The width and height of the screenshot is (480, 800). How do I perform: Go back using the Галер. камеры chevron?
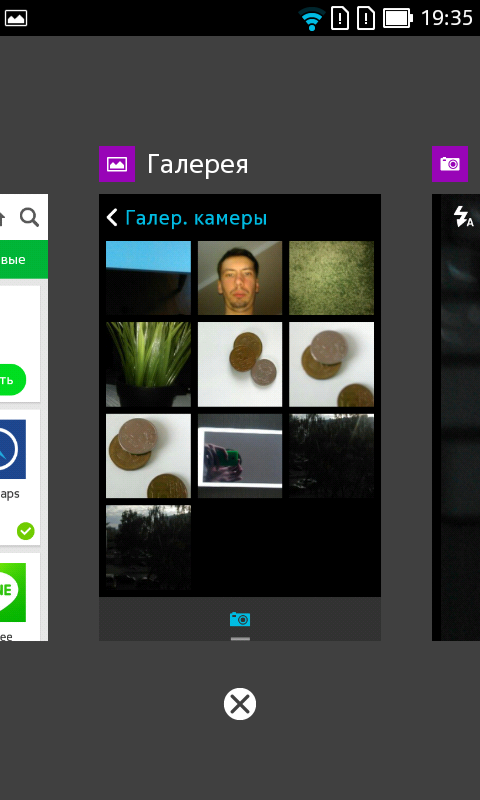[x=112, y=217]
